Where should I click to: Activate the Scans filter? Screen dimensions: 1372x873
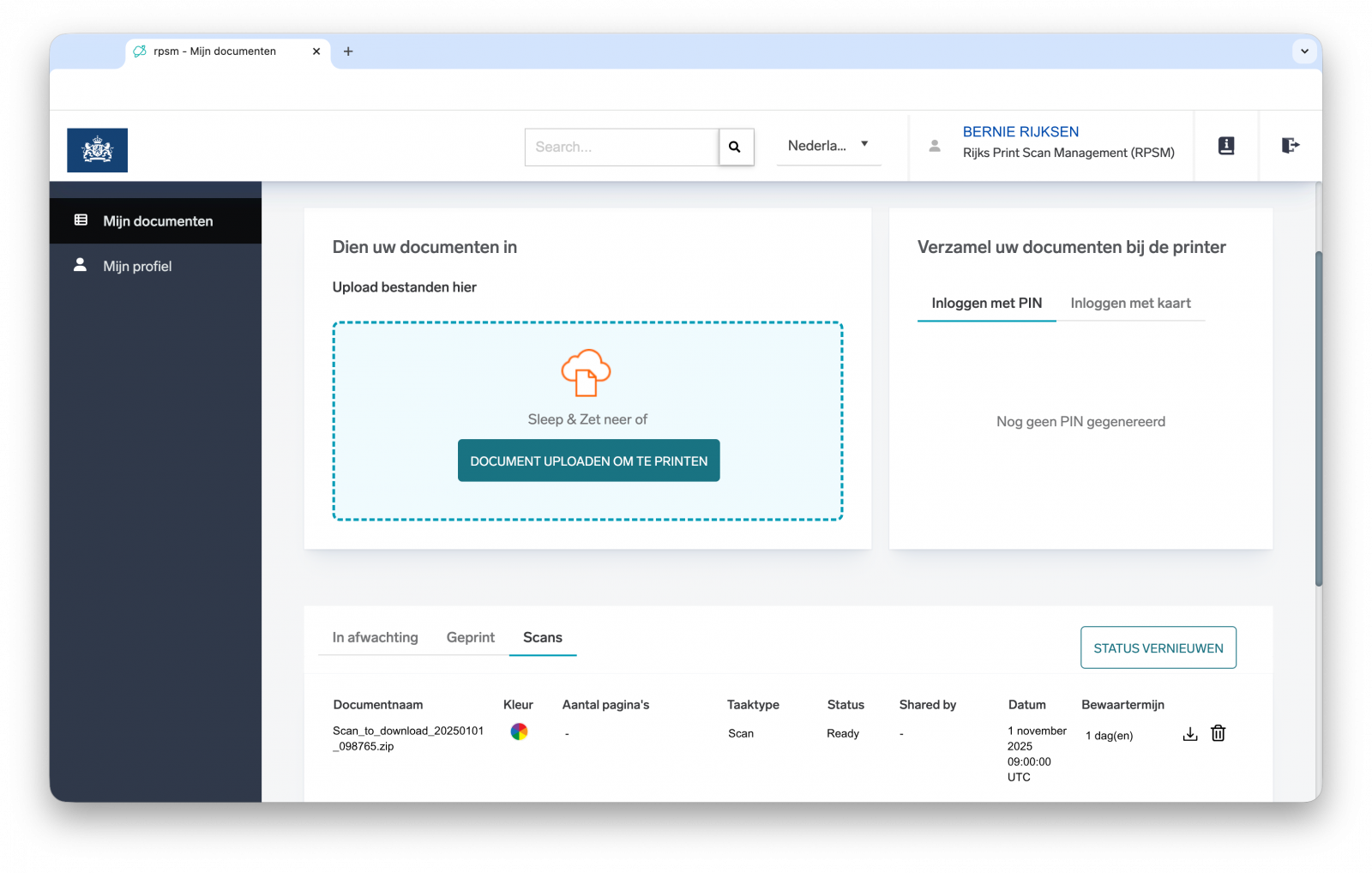coord(542,637)
